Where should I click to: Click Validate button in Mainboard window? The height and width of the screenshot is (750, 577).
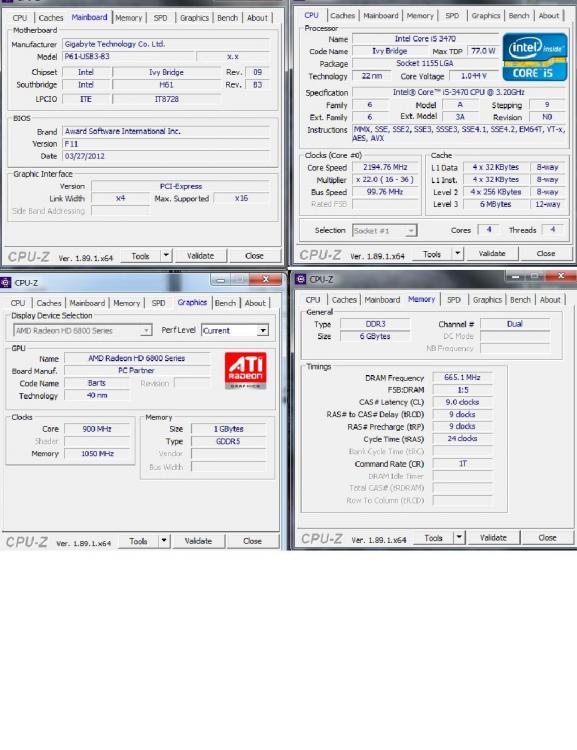(x=200, y=256)
